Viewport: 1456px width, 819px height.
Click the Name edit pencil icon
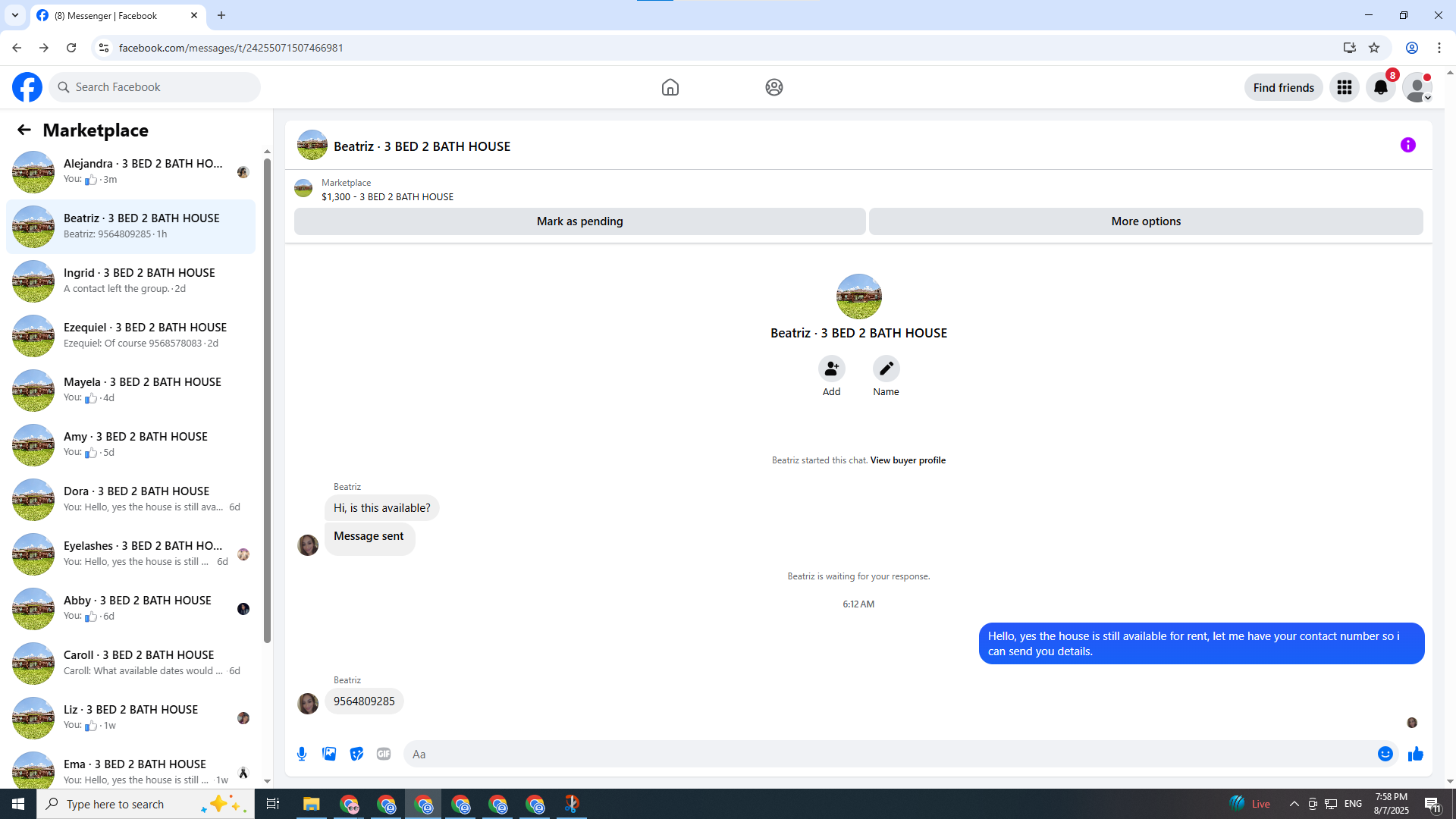click(886, 369)
